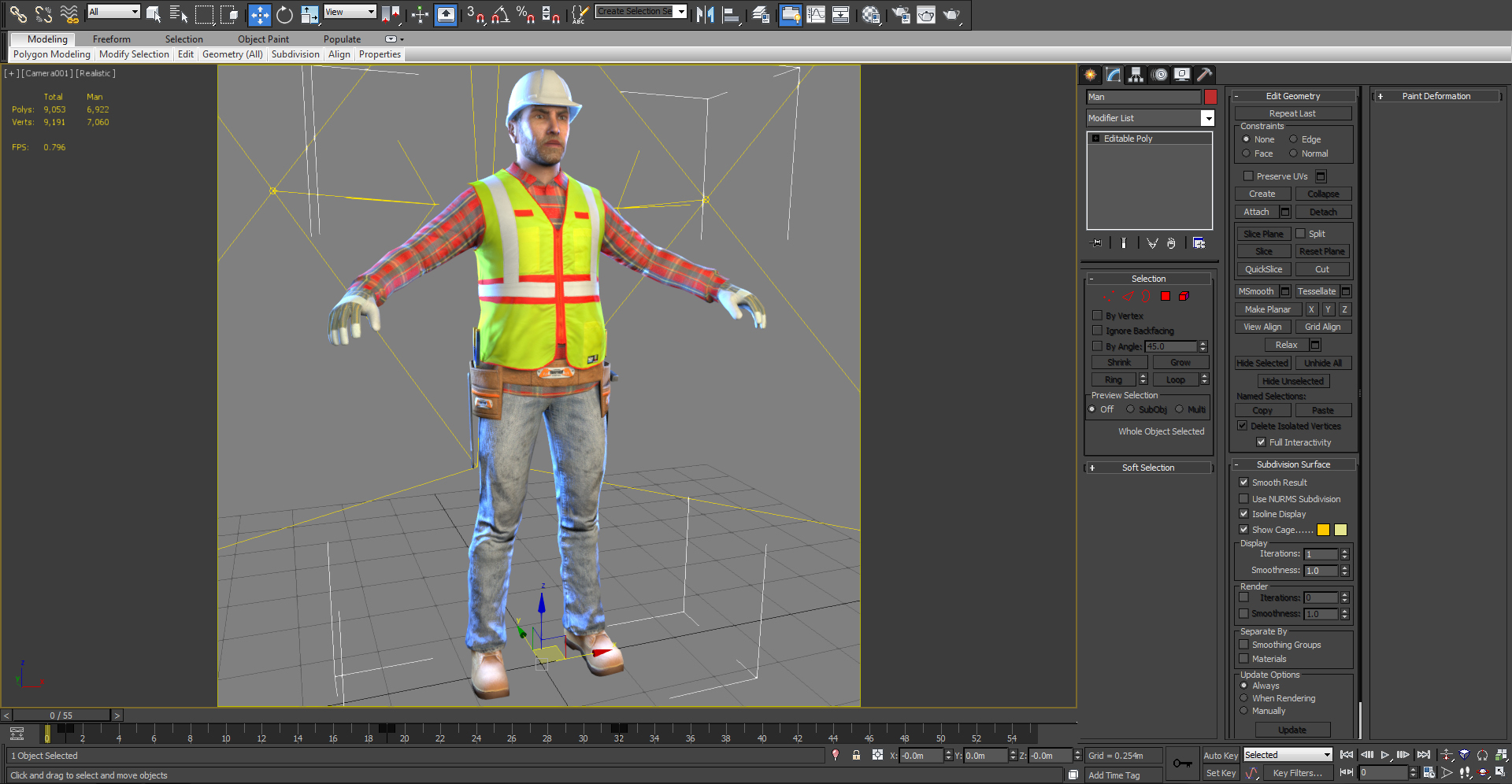
Task: Click the Repeat Last button
Action: coord(1292,113)
